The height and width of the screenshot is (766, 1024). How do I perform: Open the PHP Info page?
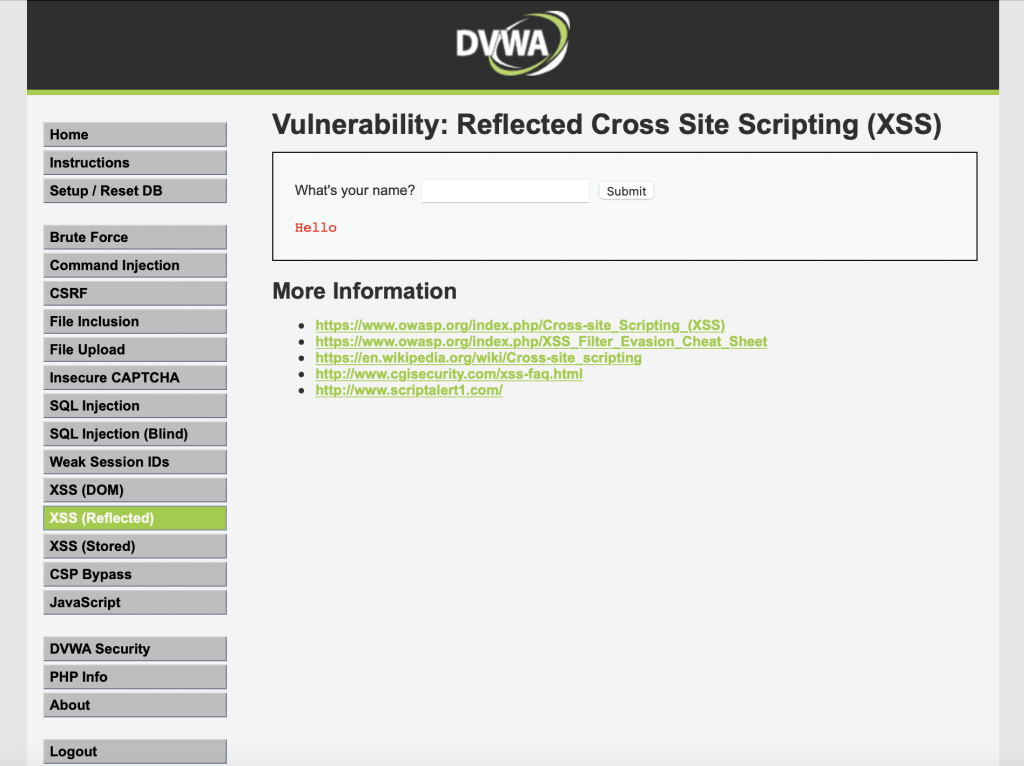point(135,677)
